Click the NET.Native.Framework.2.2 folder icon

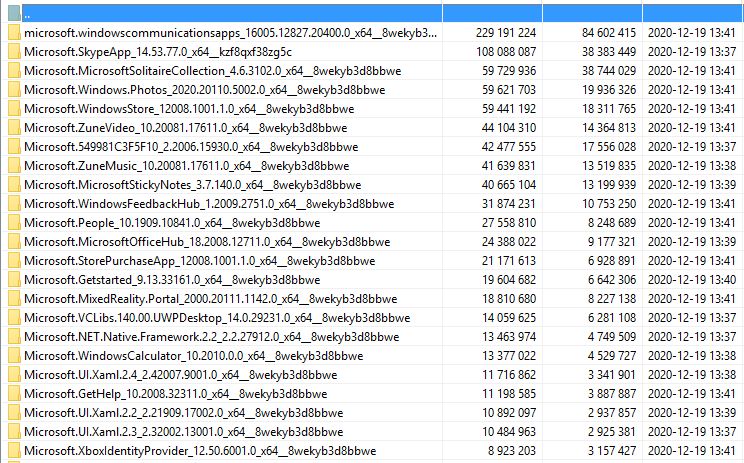point(14,336)
